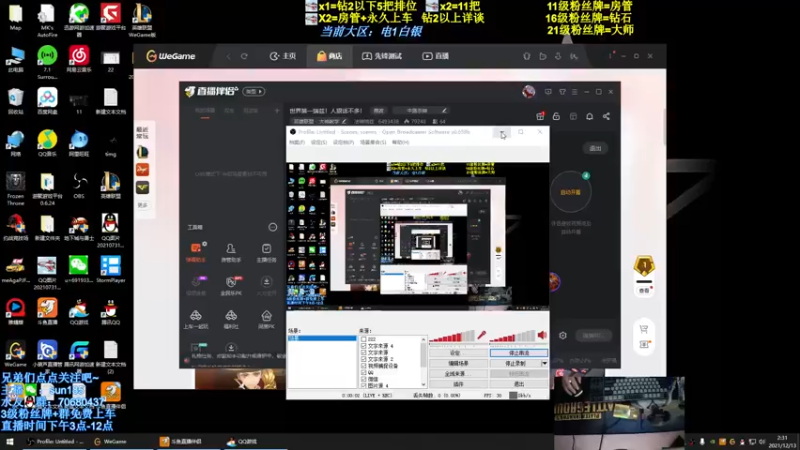Open the StormPlayer desktop shortcut
Screen dimensions: 800x450
pos(110,269)
